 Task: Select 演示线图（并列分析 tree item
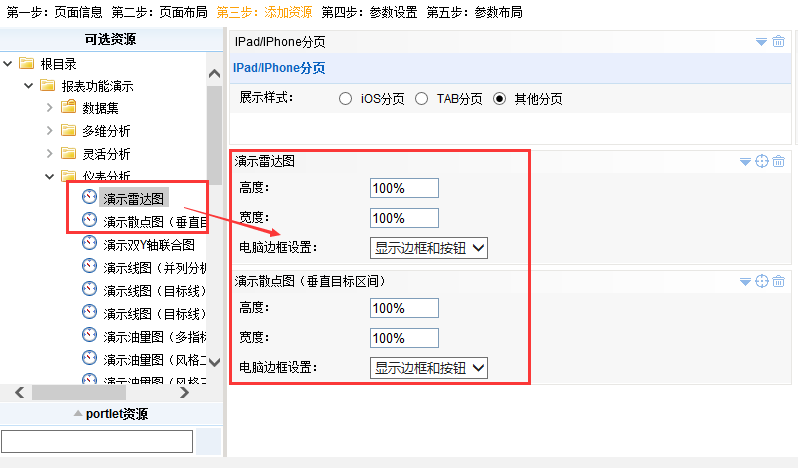click(155, 268)
